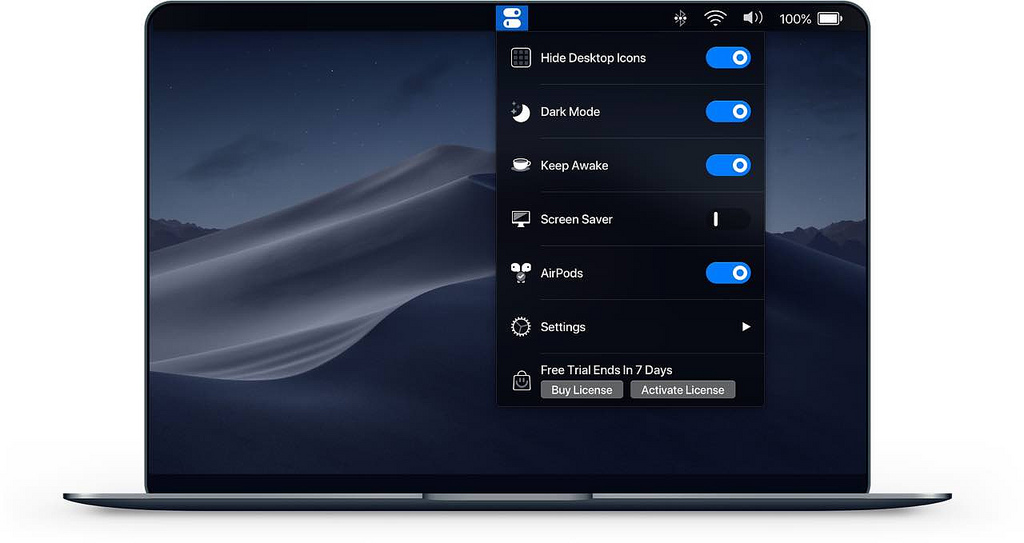
Task: Disable the Dark Mode toggle
Action: 728,112
